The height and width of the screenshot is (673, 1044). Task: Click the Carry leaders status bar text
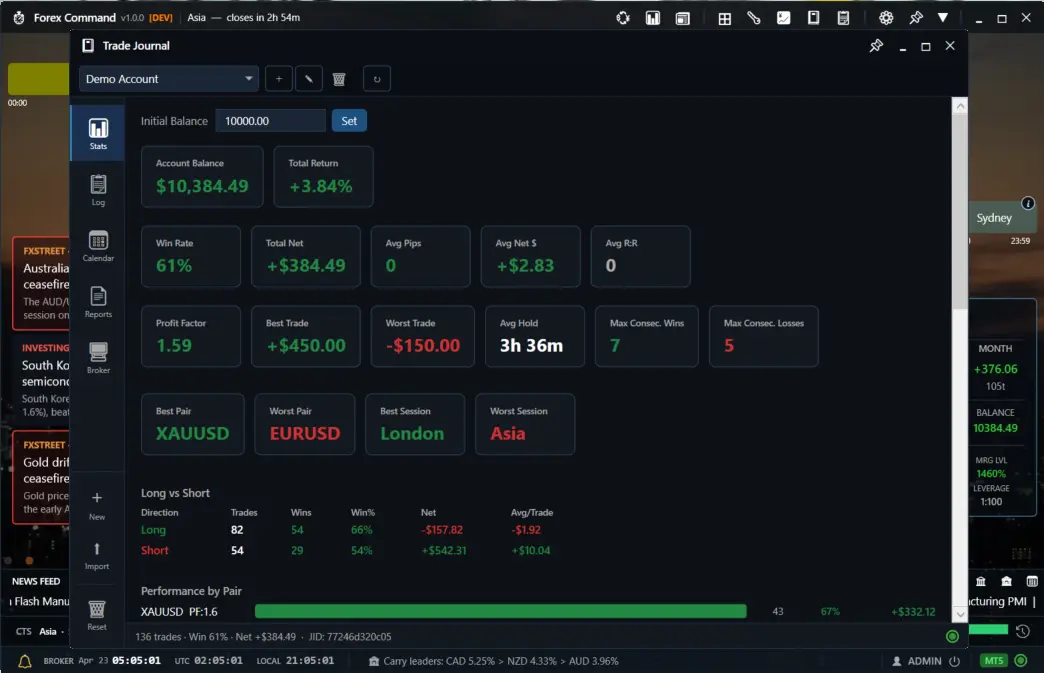(x=501, y=661)
